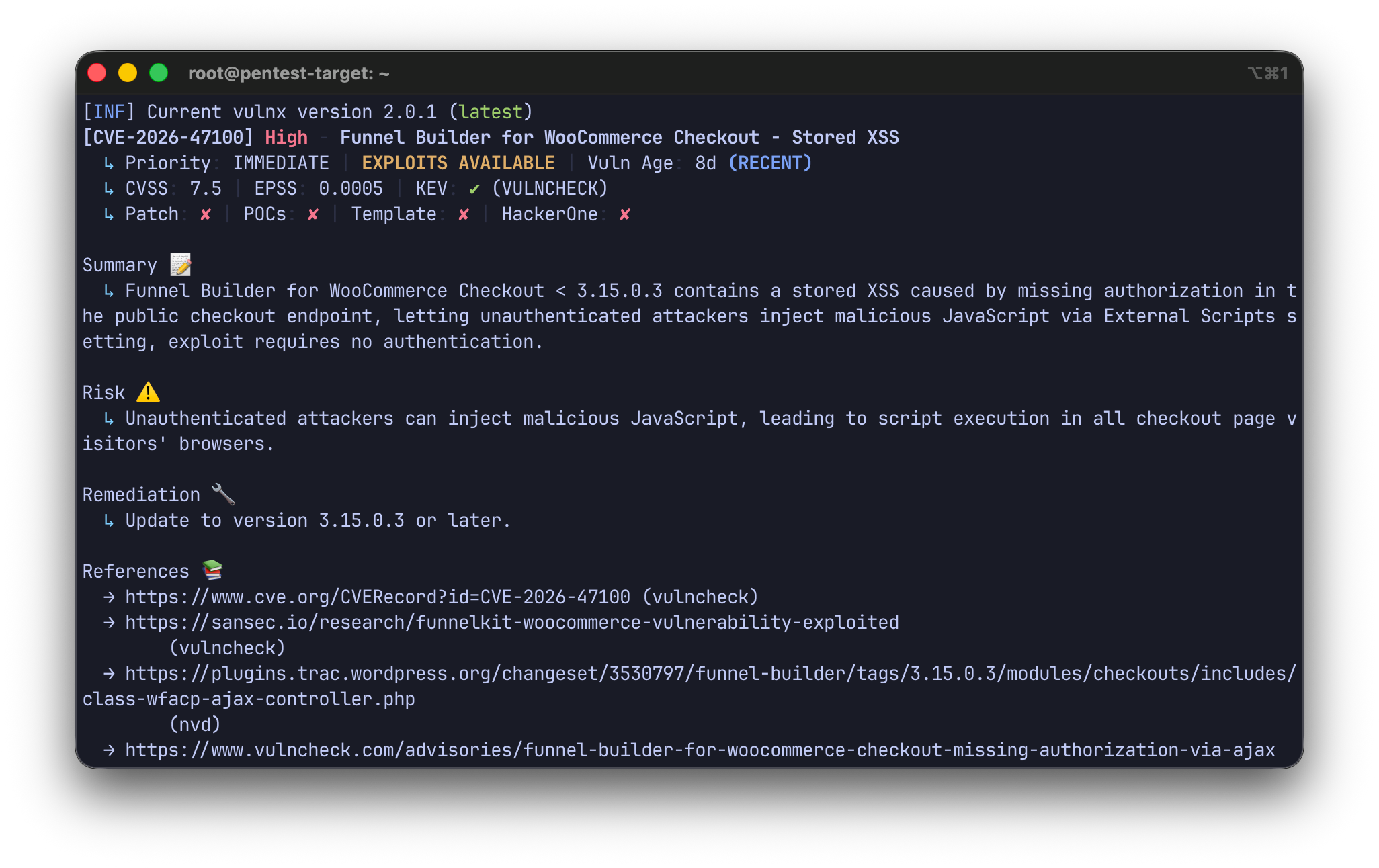Click the "[INF]" log tag
Screen dimensions: 1379x868
(x=109, y=112)
